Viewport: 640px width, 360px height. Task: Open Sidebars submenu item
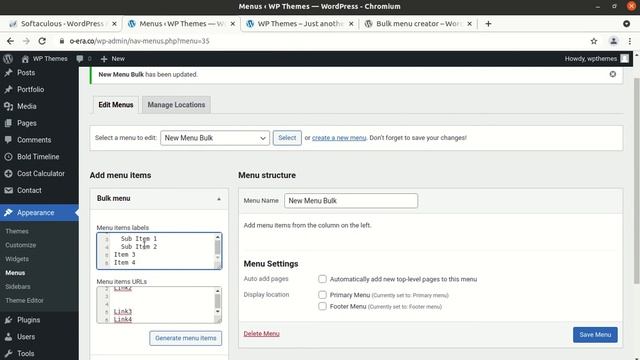[18, 287]
